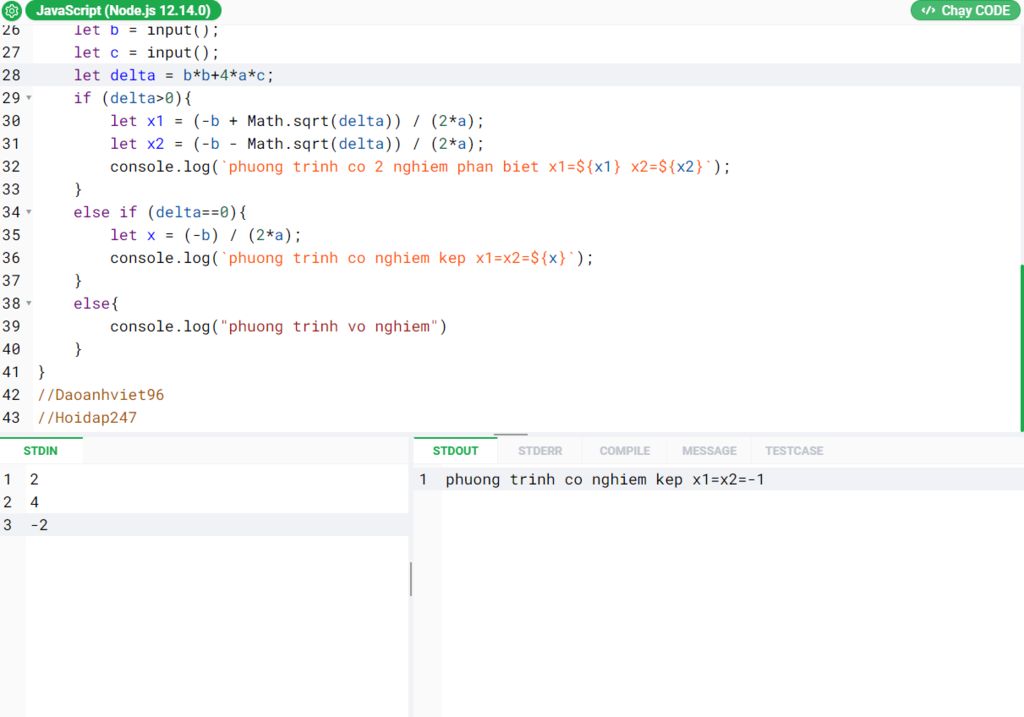Switch to the STDOUT tab
Image resolution: width=1024 pixels, height=717 pixels.
pyautogui.click(x=455, y=451)
